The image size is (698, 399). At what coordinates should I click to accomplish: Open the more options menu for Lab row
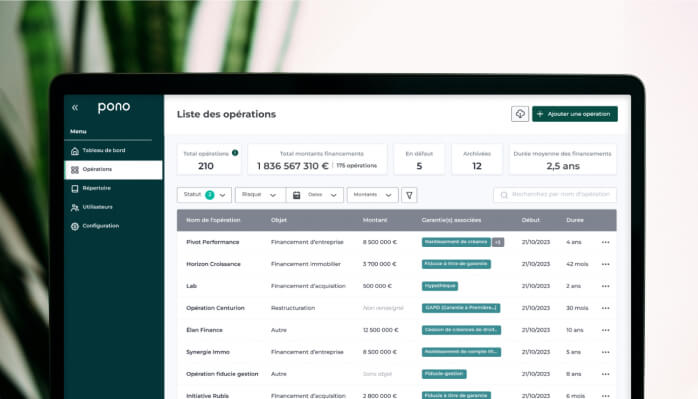(x=605, y=286)
